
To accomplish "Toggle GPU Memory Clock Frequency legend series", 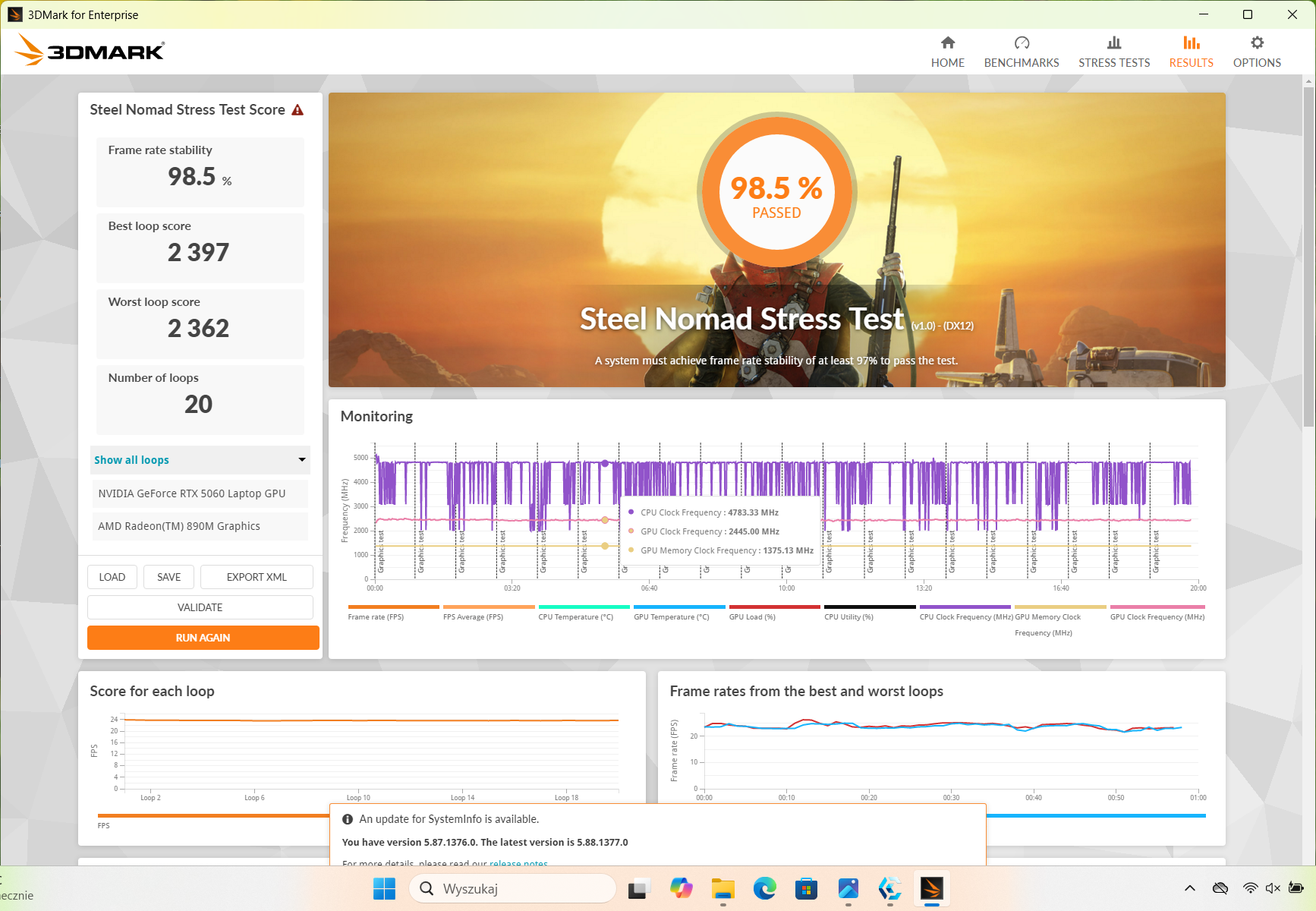I will point(1060,621).
